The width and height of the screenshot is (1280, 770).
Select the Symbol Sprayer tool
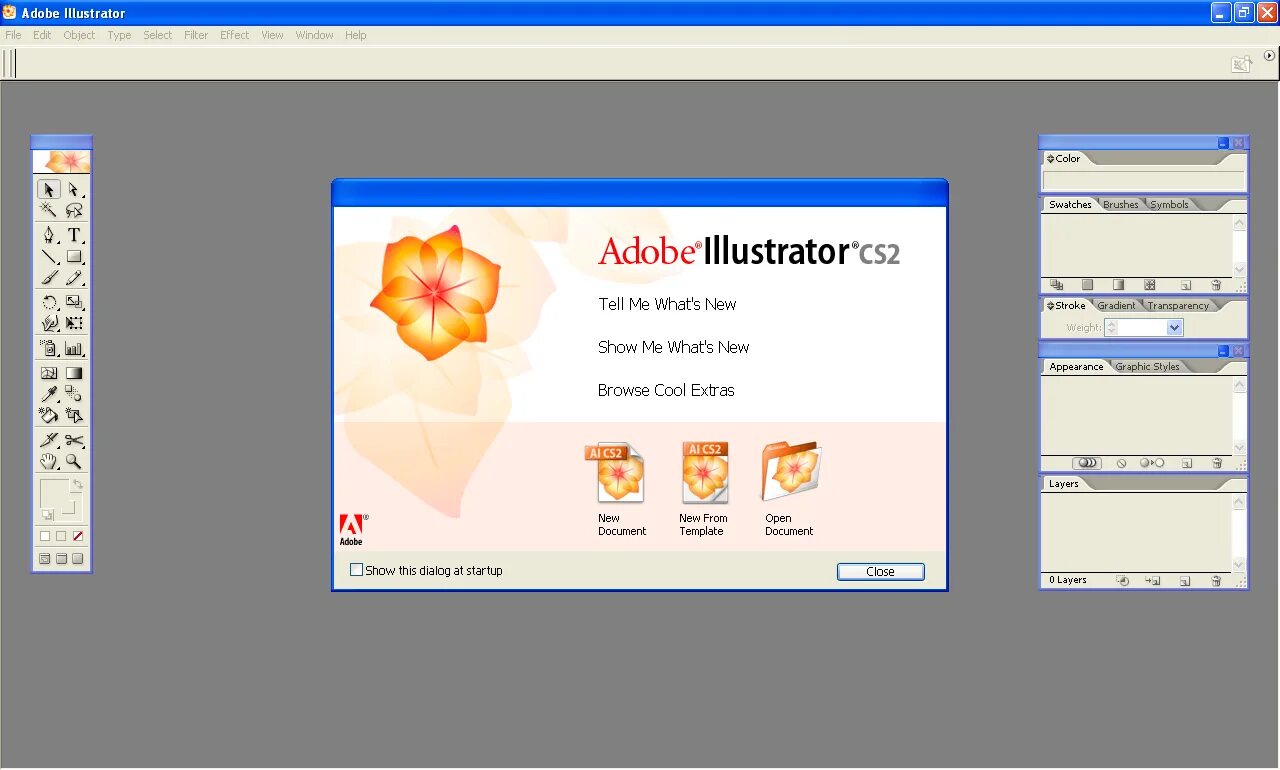pos(48,348)
